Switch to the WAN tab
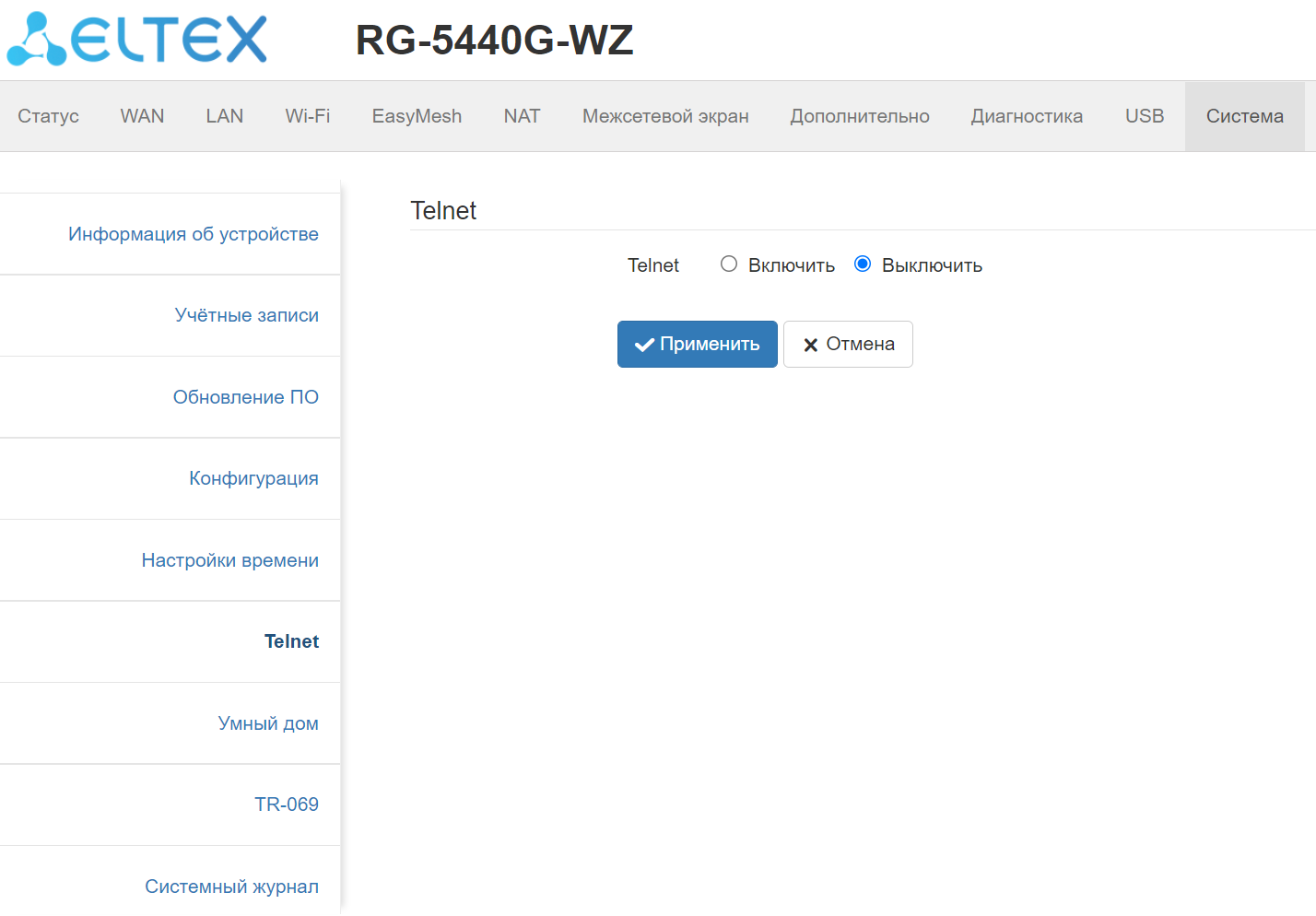This screenshot has width=1316, height=916. (x=142, y=116)
